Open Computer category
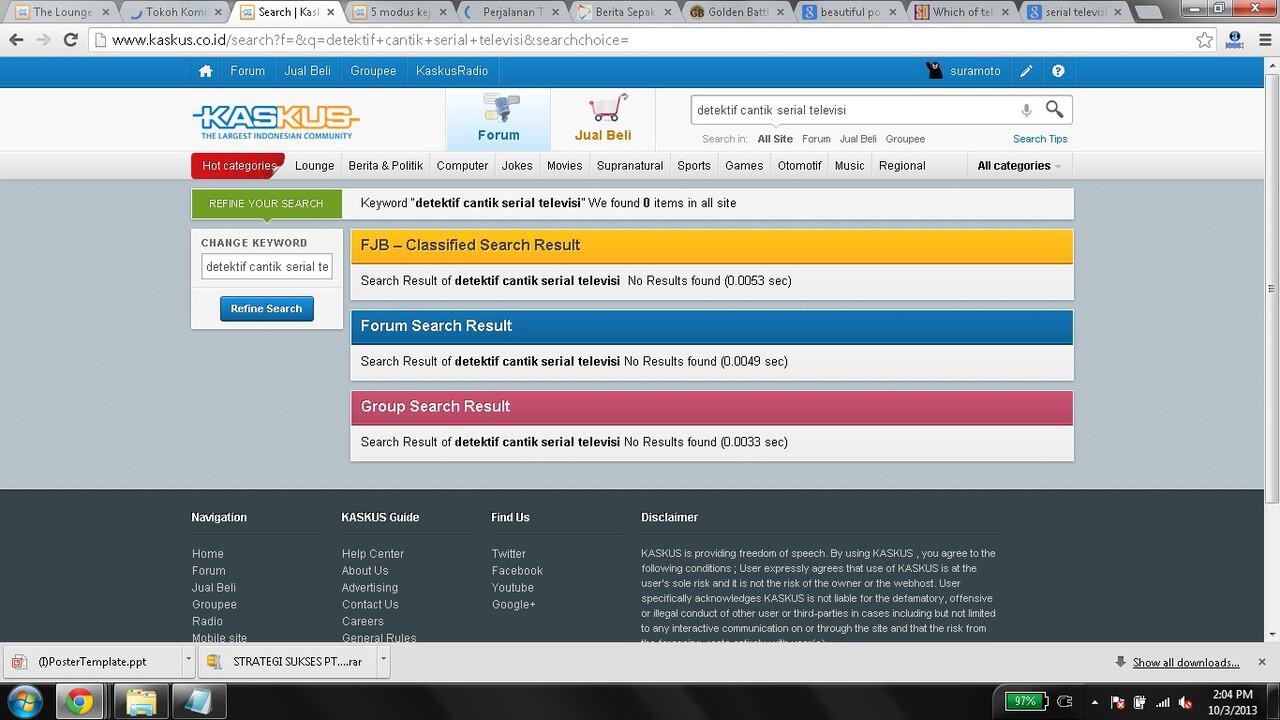 tap(463, 166)
